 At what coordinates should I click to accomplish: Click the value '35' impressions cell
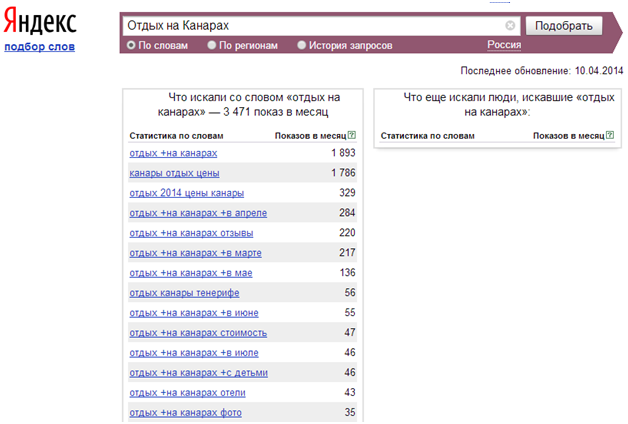[350, 413]
